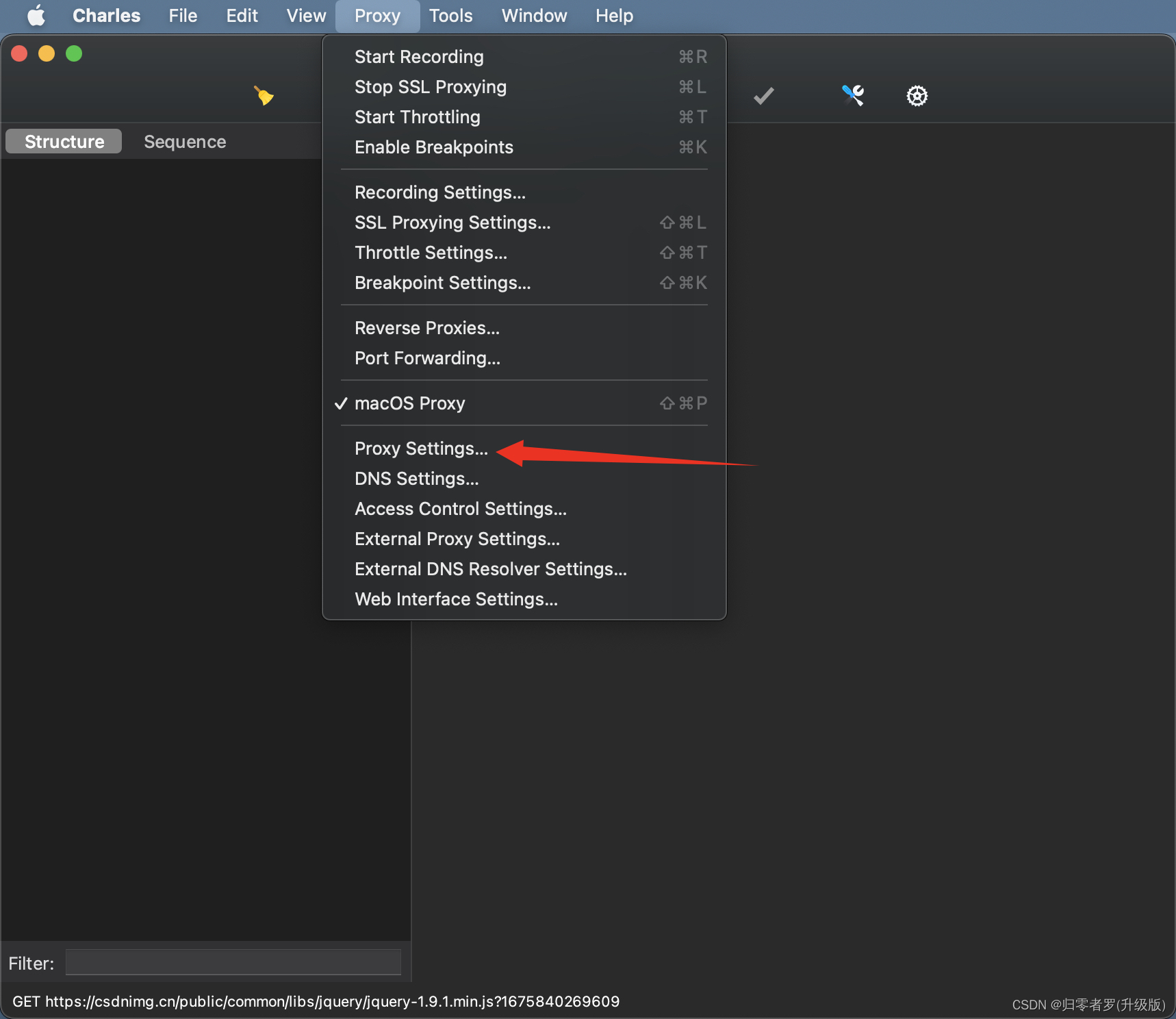The height and width of the screenshot is (1019, 1176).
Task: Click the checkmark validate icon in toolbar
Action: click(x=764, y=96)
